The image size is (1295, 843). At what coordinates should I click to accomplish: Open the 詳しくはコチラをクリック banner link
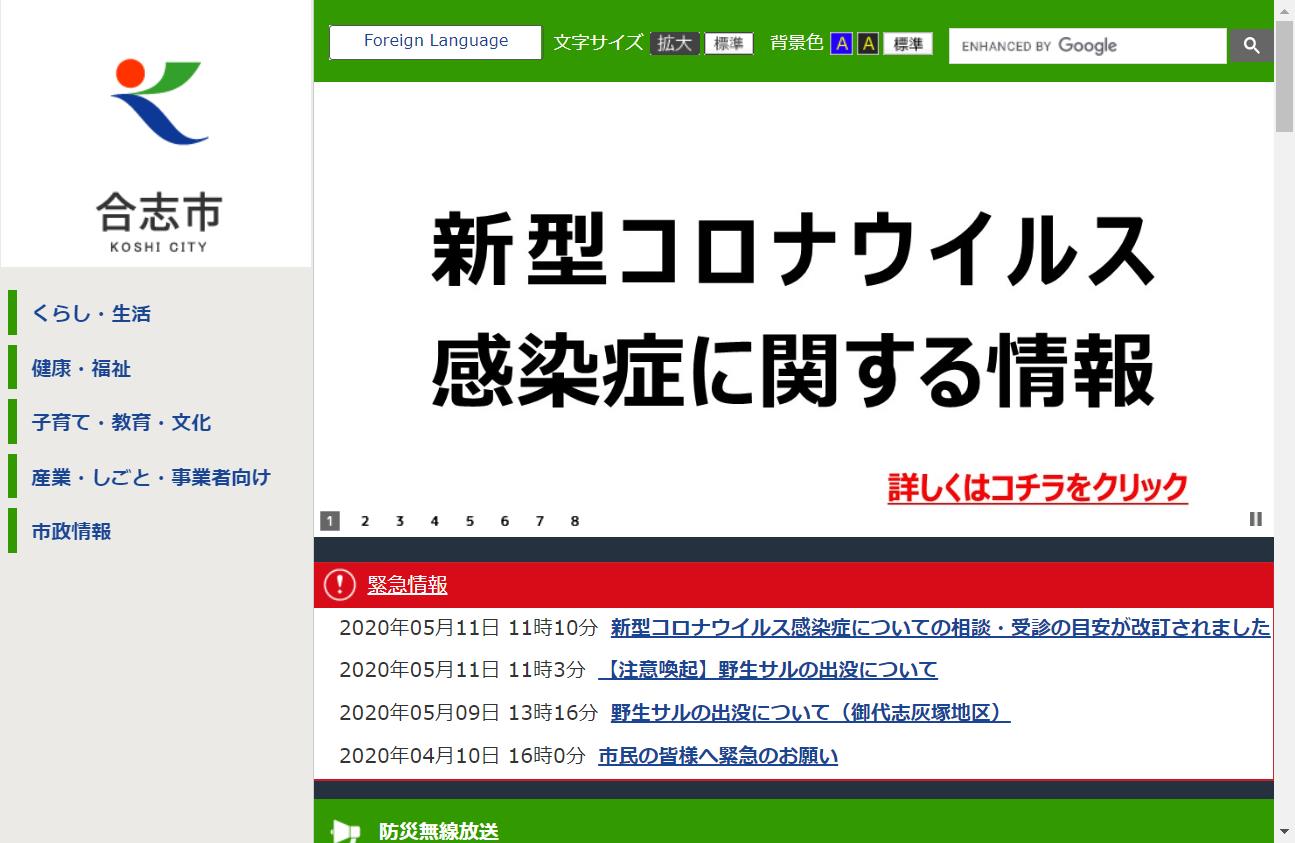[1037, 488]
